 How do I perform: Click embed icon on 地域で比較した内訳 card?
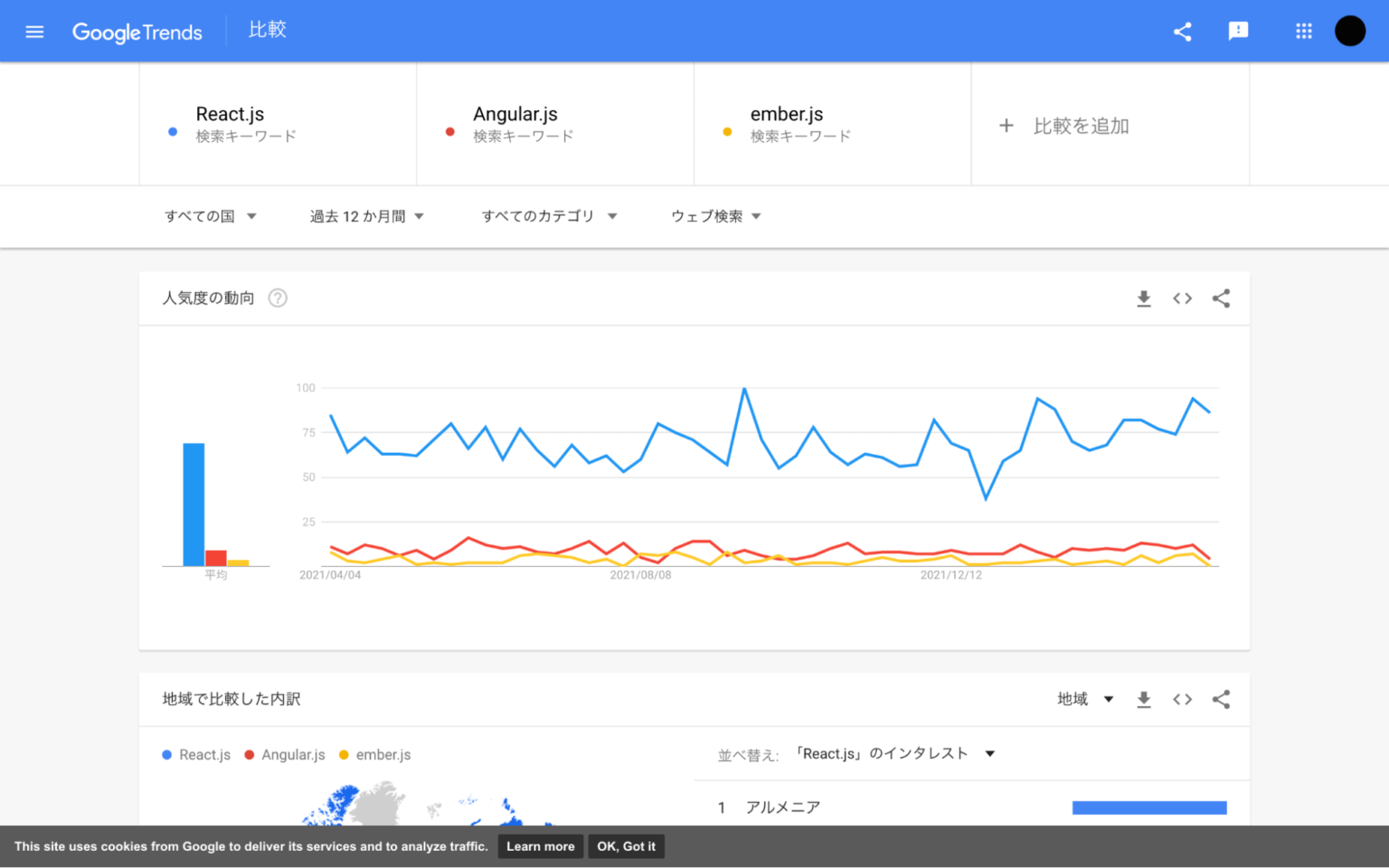point(1182,699)
